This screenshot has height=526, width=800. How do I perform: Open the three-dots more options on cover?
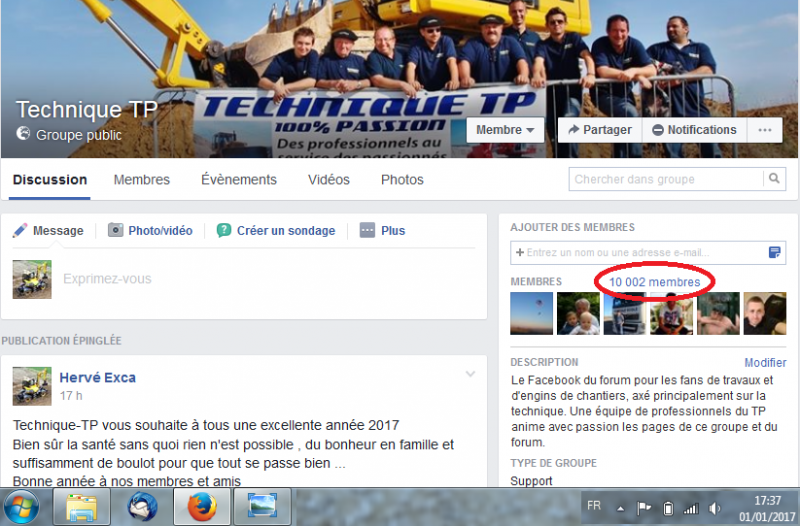[x=764, y=130]
